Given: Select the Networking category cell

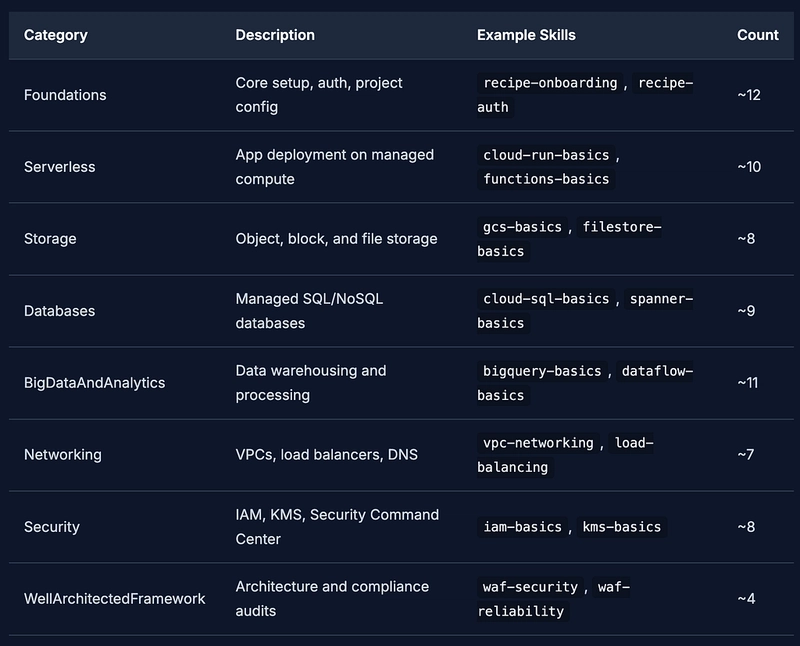Looking at the screenshot, I should click(63, 455).
